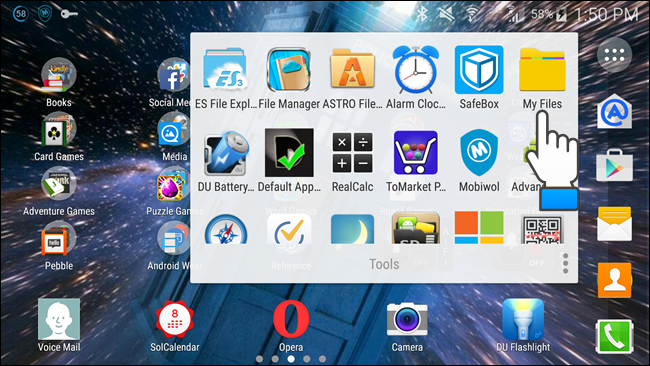Open the green Phone dialer
The height and width of the screenshot is (366, 650).
coord(614,337)
